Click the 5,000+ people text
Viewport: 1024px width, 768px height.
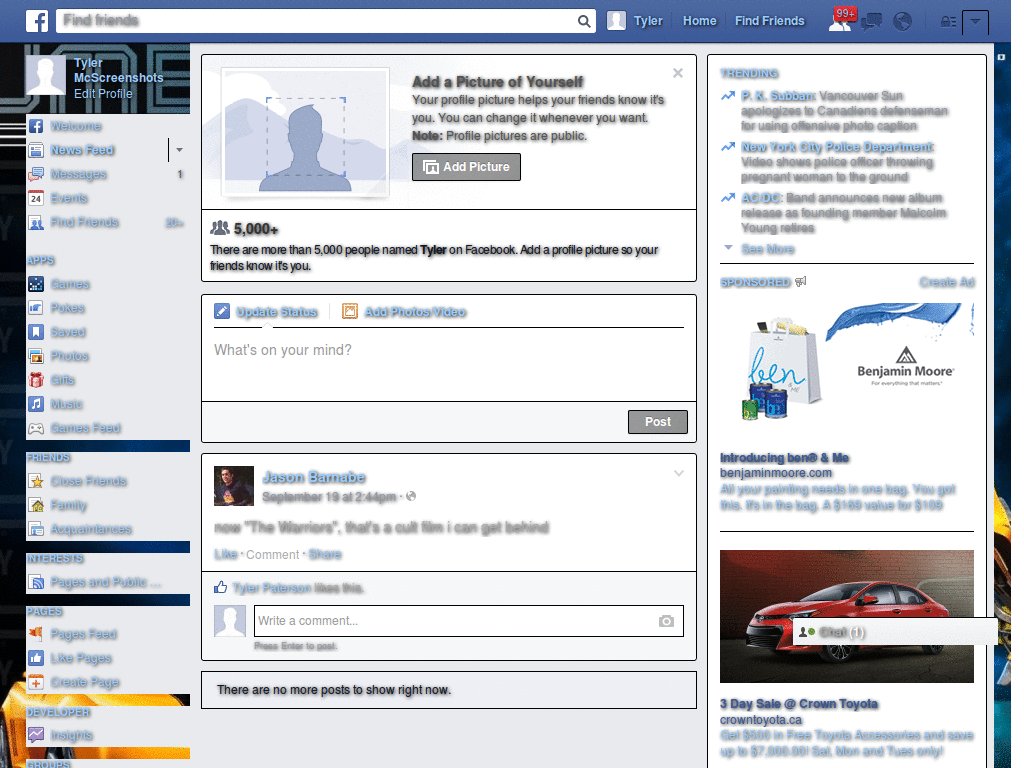tap(256, 229)
